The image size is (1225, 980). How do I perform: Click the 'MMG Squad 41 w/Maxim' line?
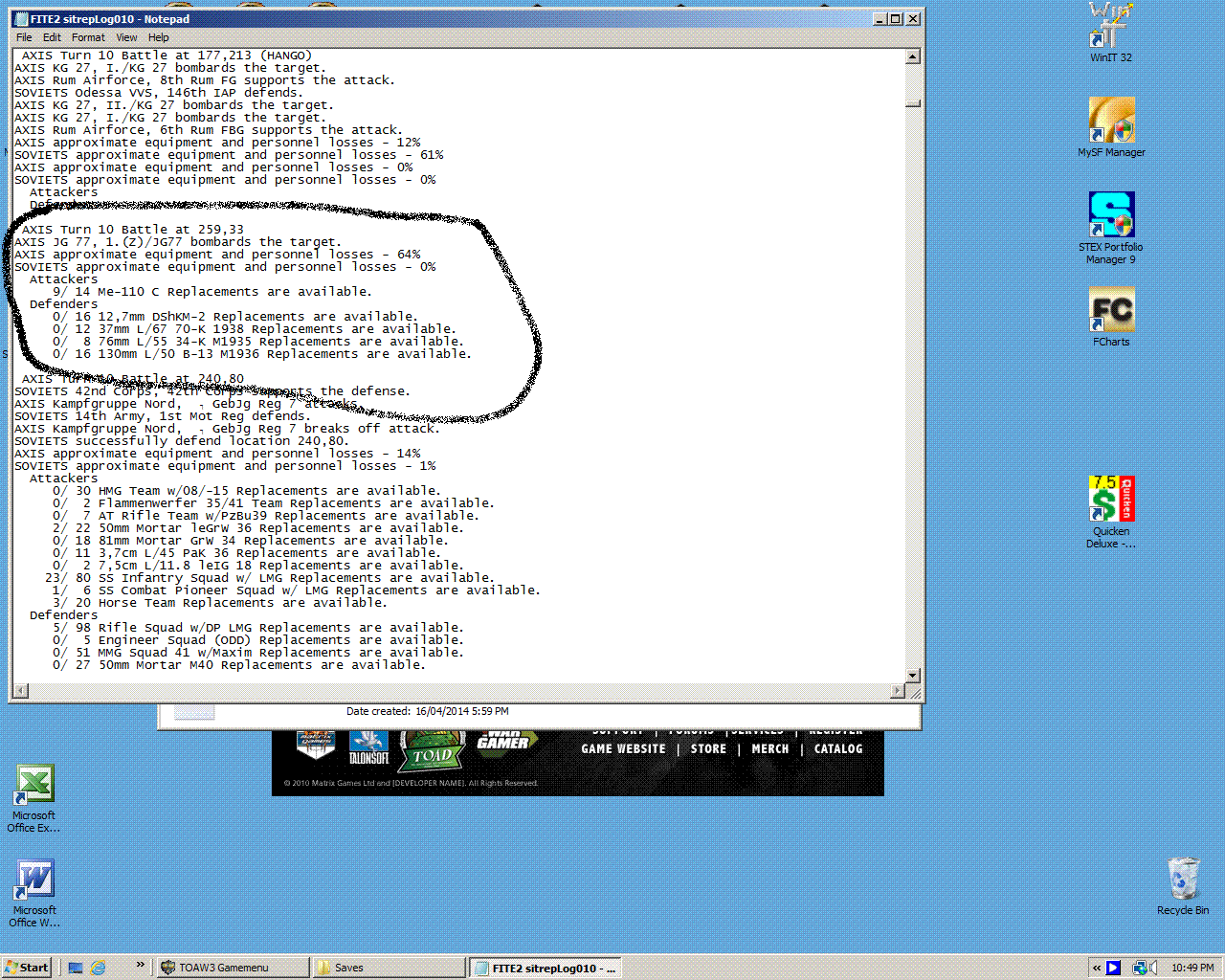[257, 653]
